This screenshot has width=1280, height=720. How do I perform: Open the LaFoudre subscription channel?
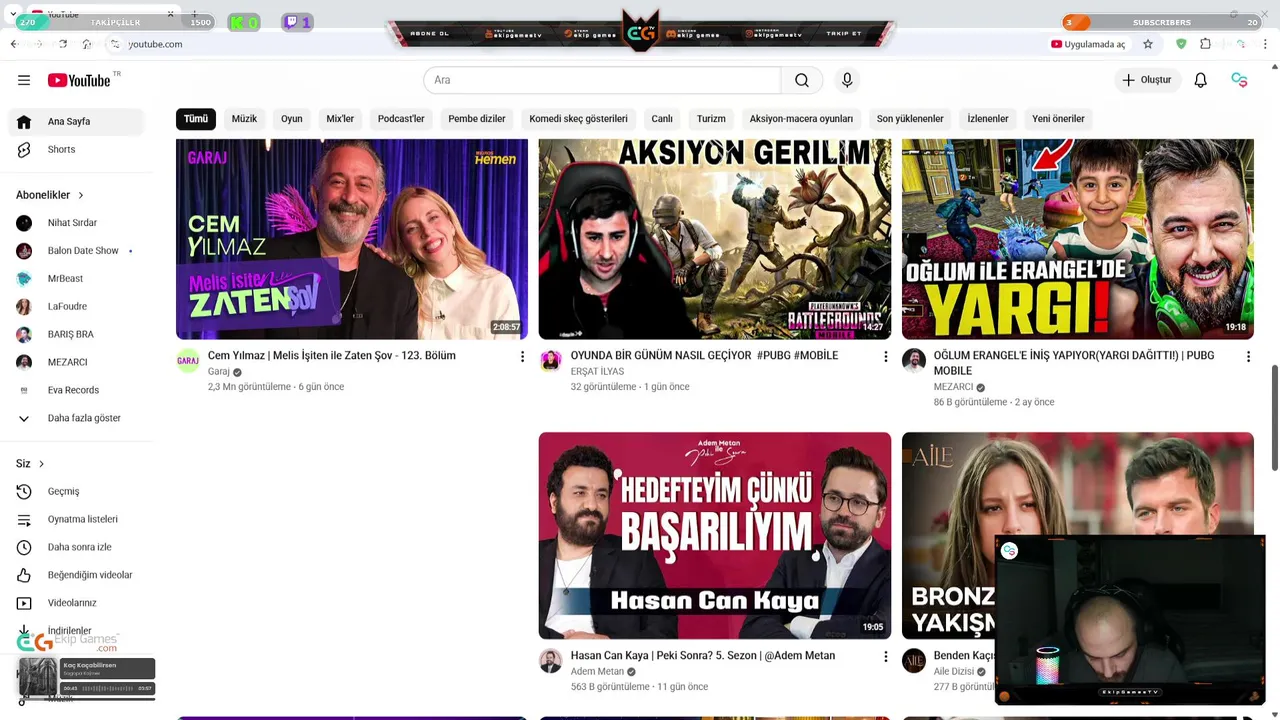click(77, 307)
